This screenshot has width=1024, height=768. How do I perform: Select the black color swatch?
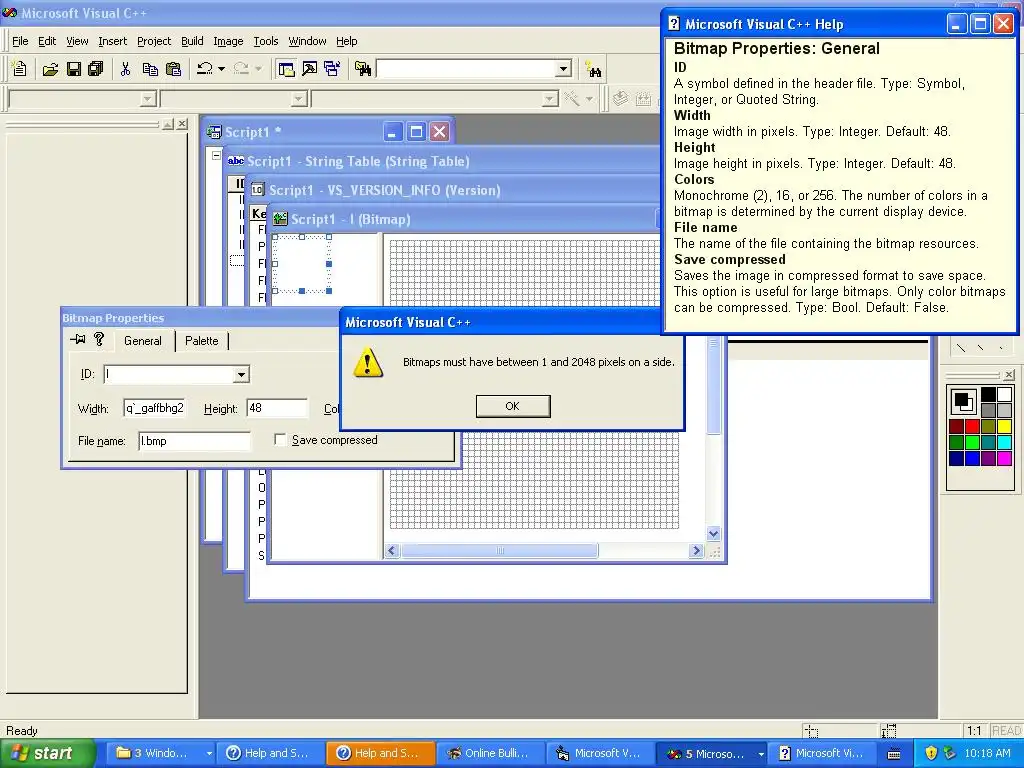coord(988,394)
